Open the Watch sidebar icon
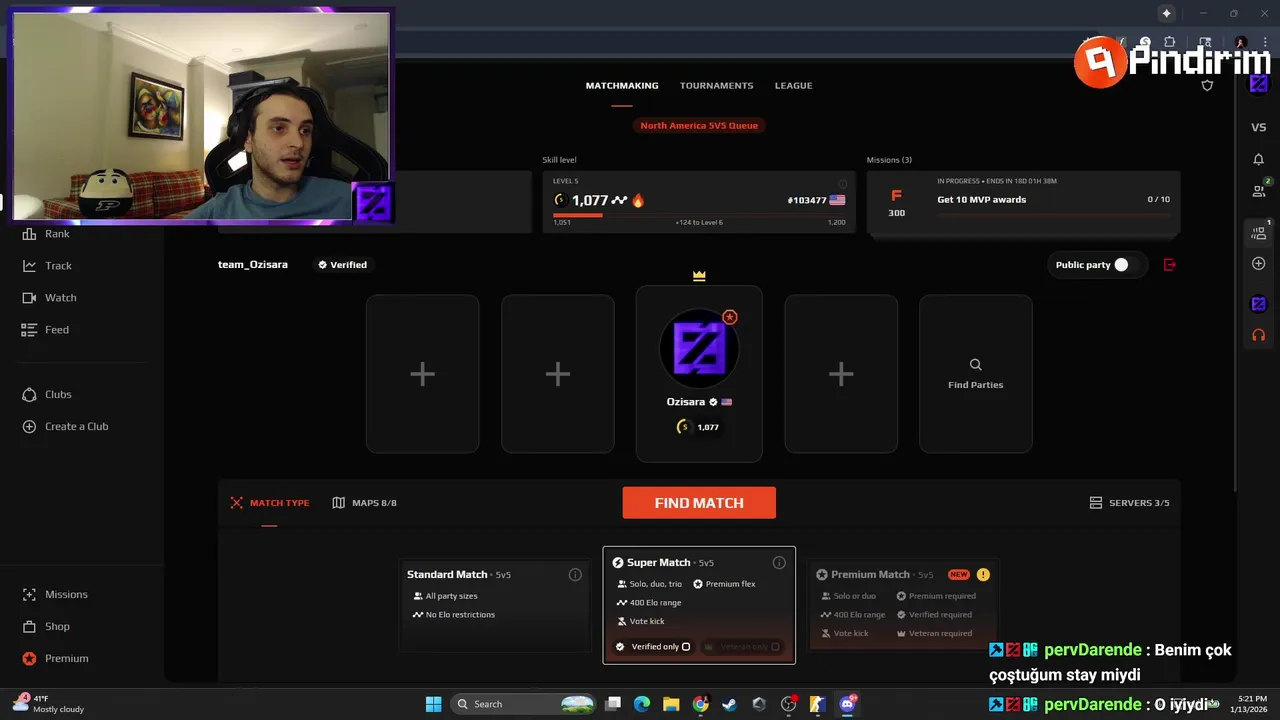The image size is (1280, 720). 29,298
